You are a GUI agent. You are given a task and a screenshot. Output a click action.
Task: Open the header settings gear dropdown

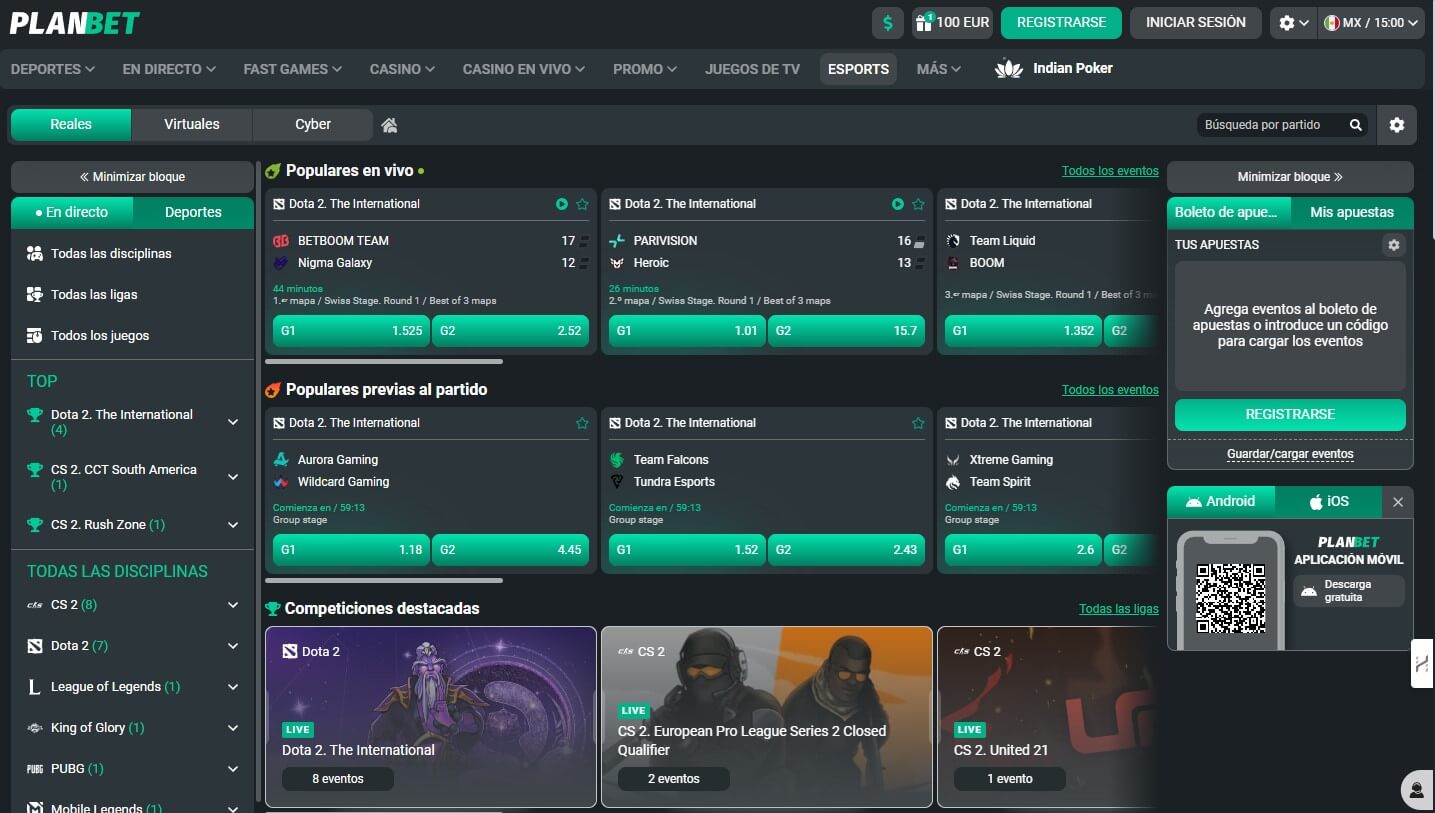pos(1293,23)
